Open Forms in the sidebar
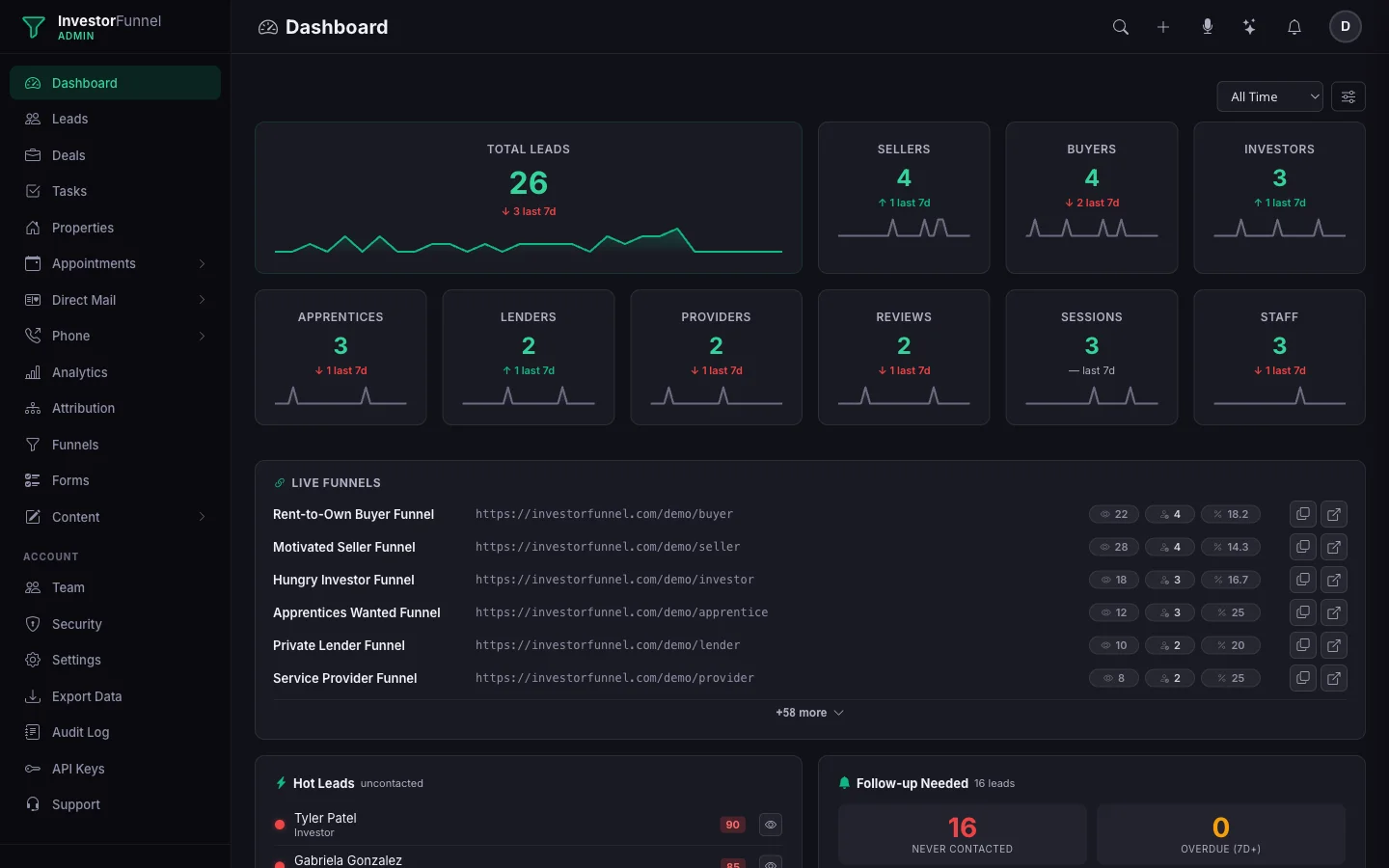The width and height of the screenshot is (1389, 868). pos(115,480)
